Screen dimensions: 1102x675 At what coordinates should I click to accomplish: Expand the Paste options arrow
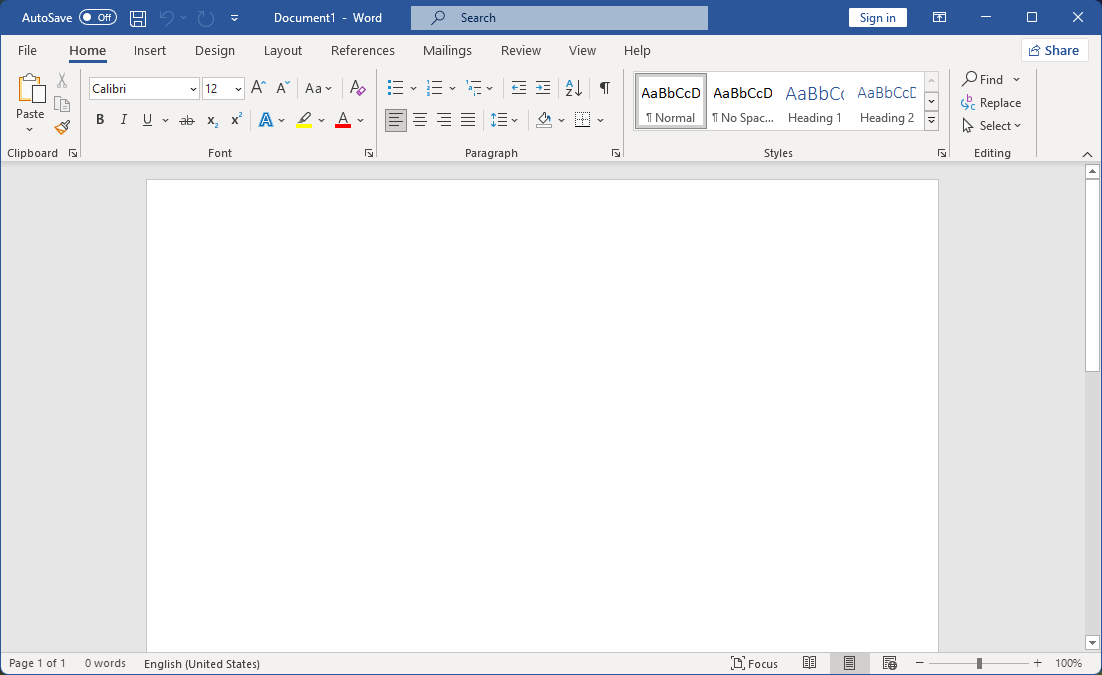pyautogui.click(x=30, y=129)
